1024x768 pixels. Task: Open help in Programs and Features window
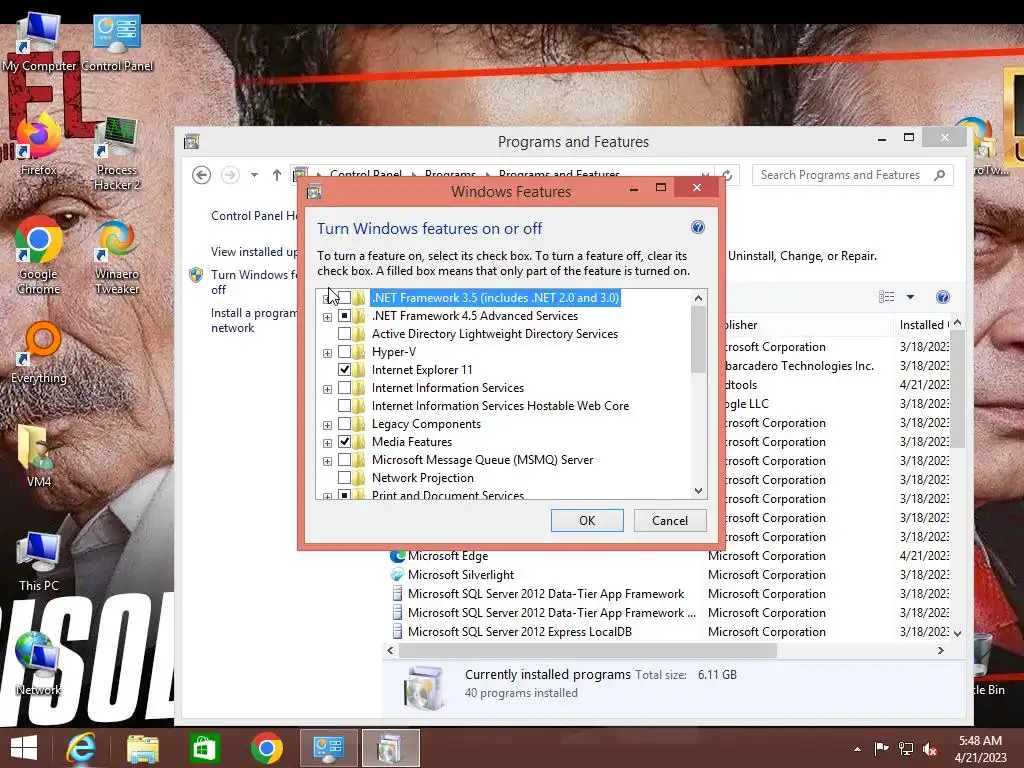pyautogui.click(x=942, y=297)
